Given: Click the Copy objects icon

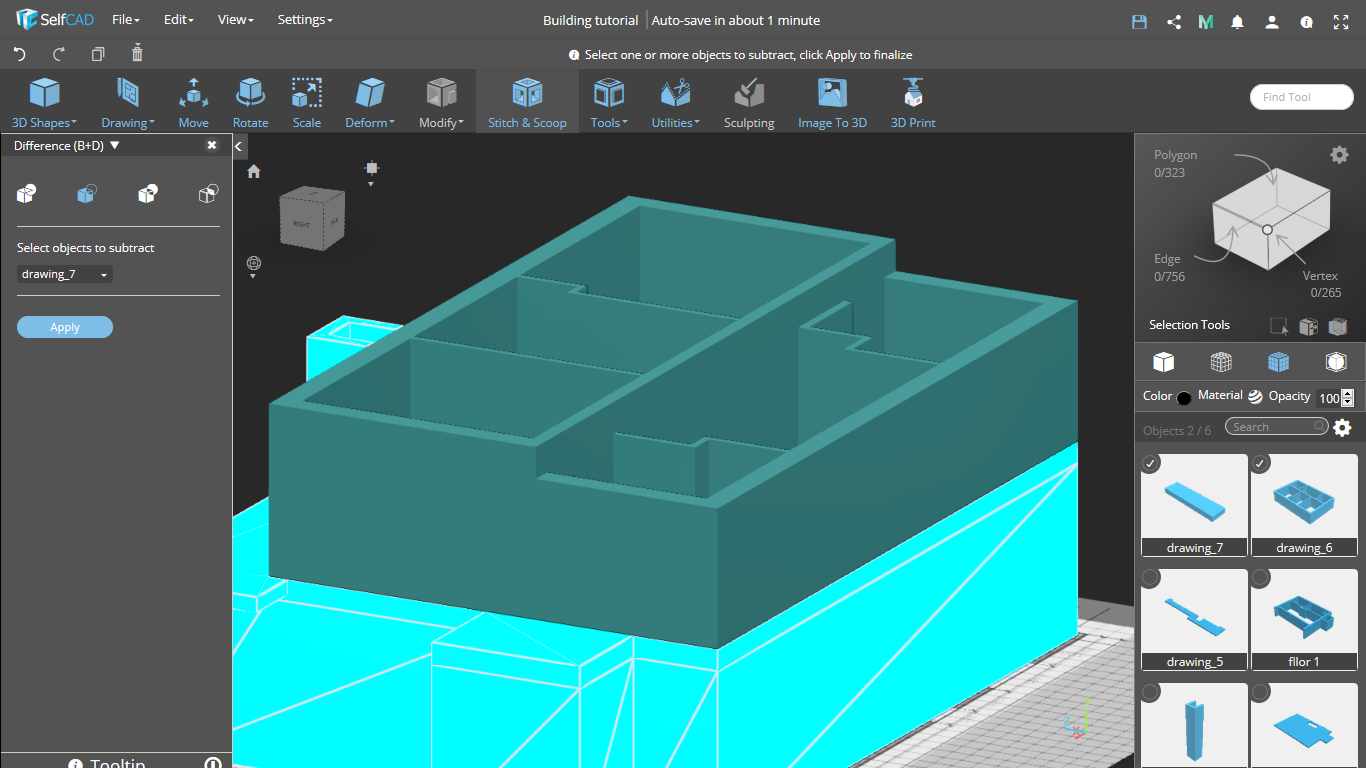Looking at the screenshot, I should click(98, 54).
